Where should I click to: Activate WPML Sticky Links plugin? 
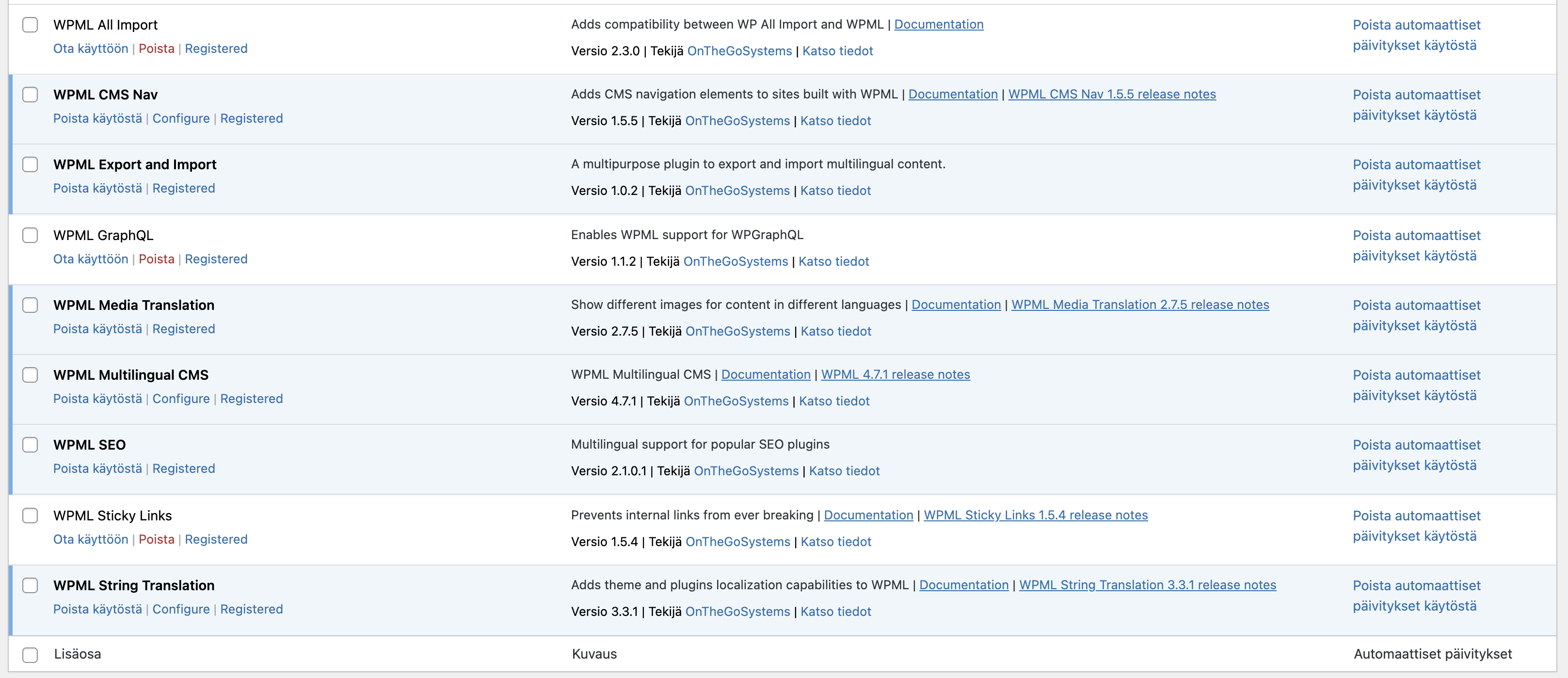pos(90,540)
